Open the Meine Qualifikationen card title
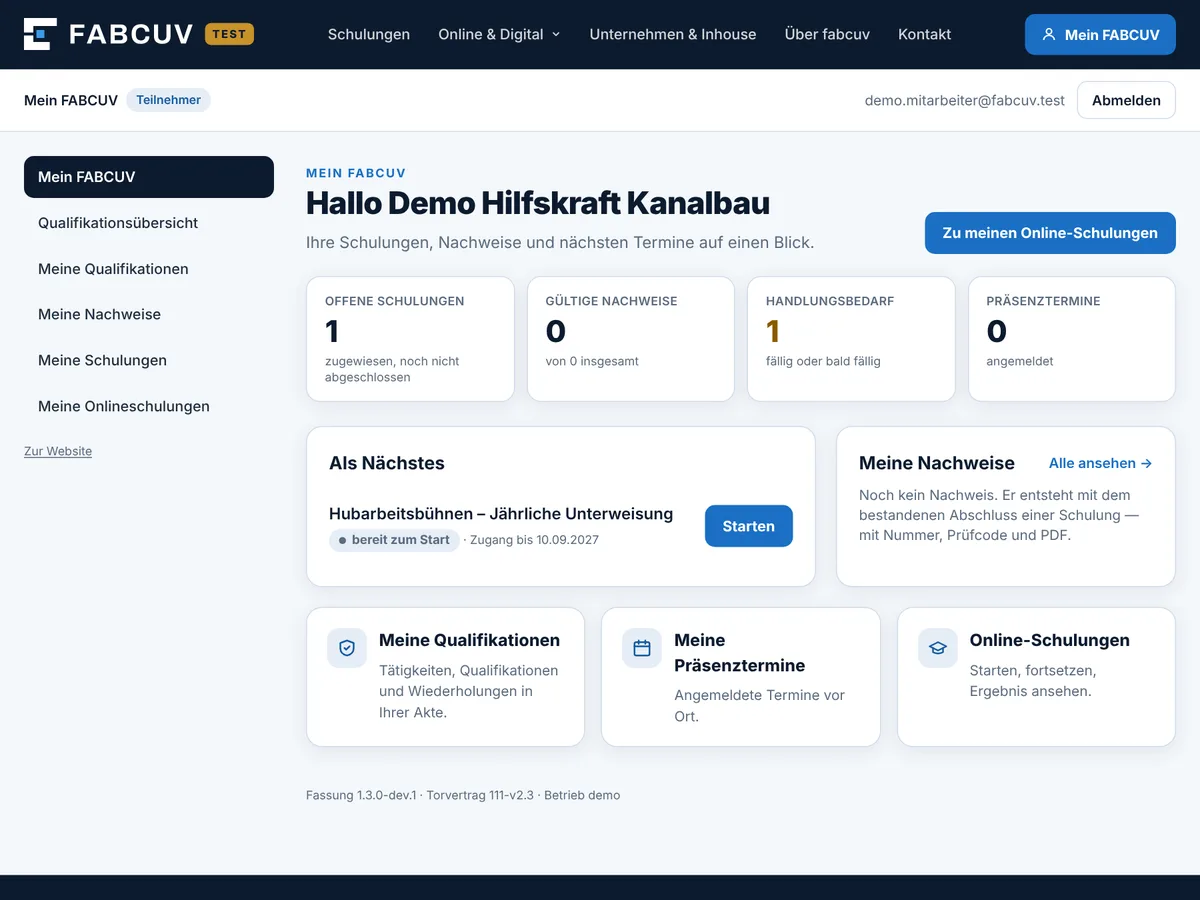Viewport: 1200px width, 900px height. click(x=469, y=640)
